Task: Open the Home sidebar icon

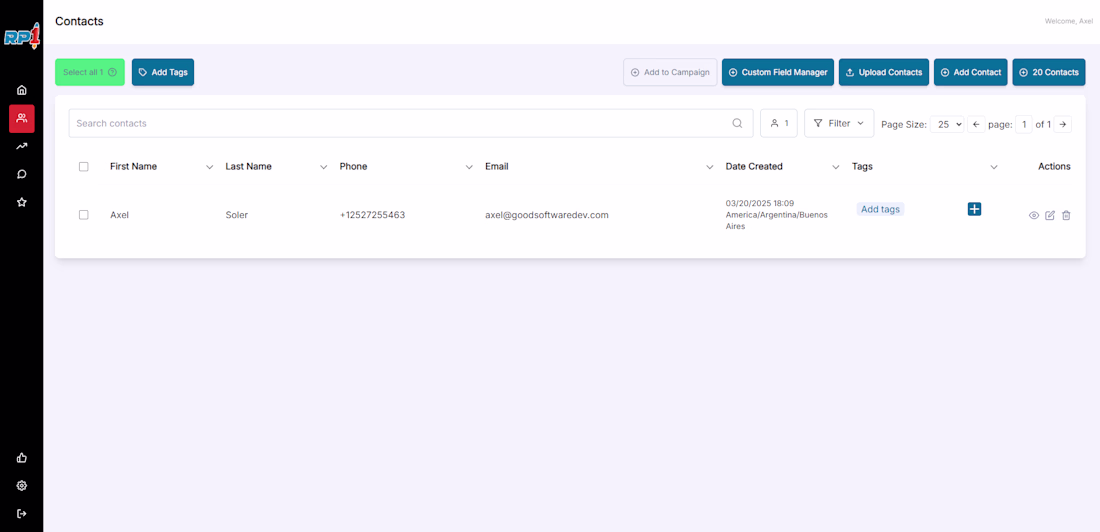Action: pyautogui.click(x=22, y=90)
